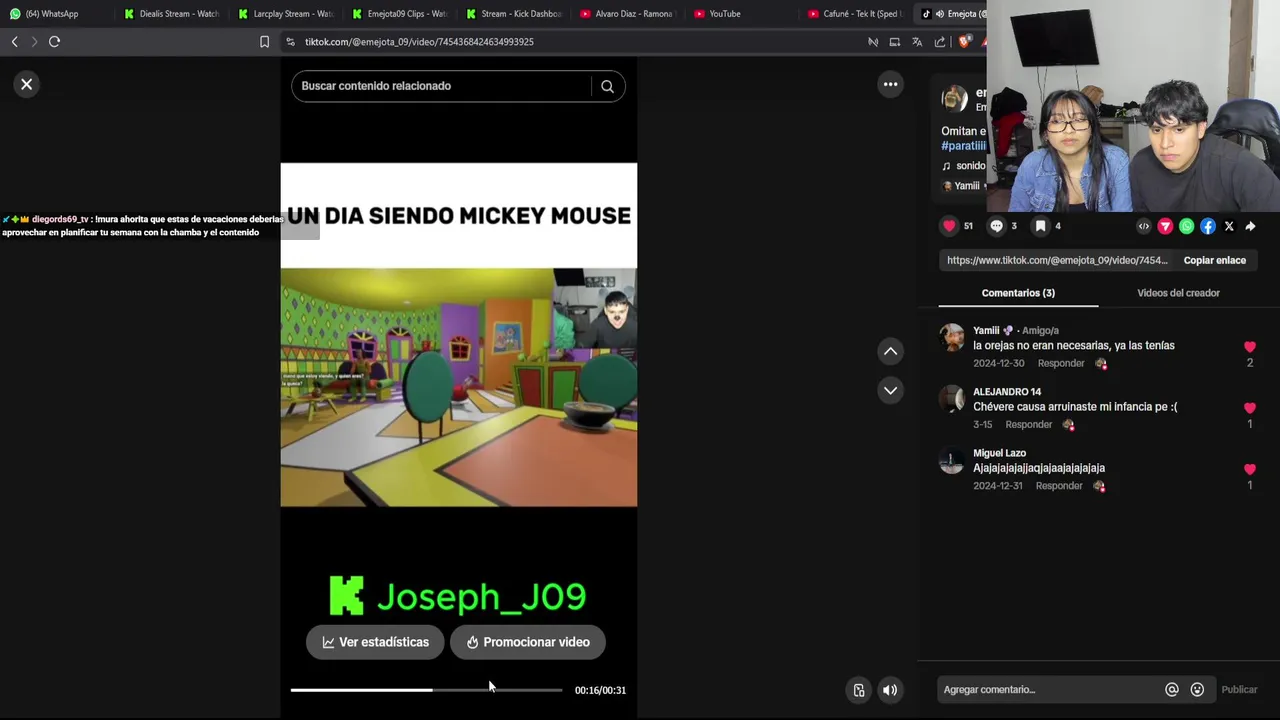Open ALEJANDRO 14's profile avatar
This screenshot has width=1280, height=720.
tap(952, 398)
